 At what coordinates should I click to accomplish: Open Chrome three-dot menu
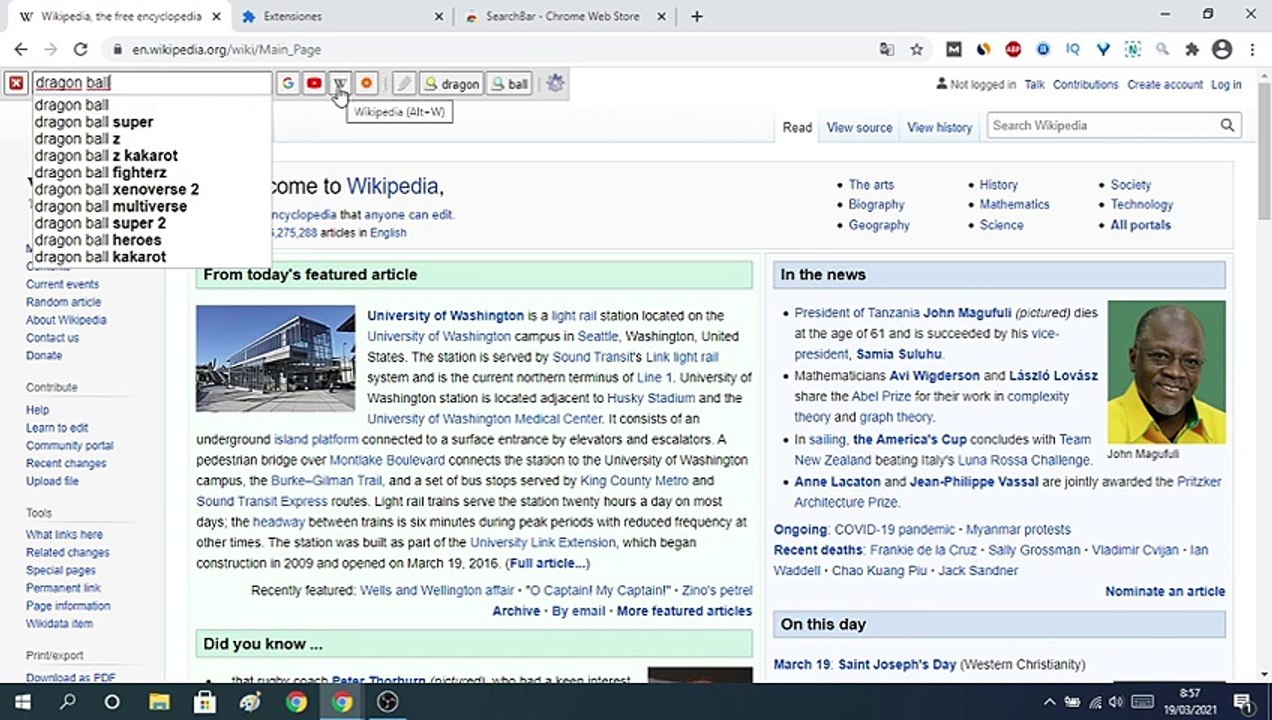pos(1252,49)
